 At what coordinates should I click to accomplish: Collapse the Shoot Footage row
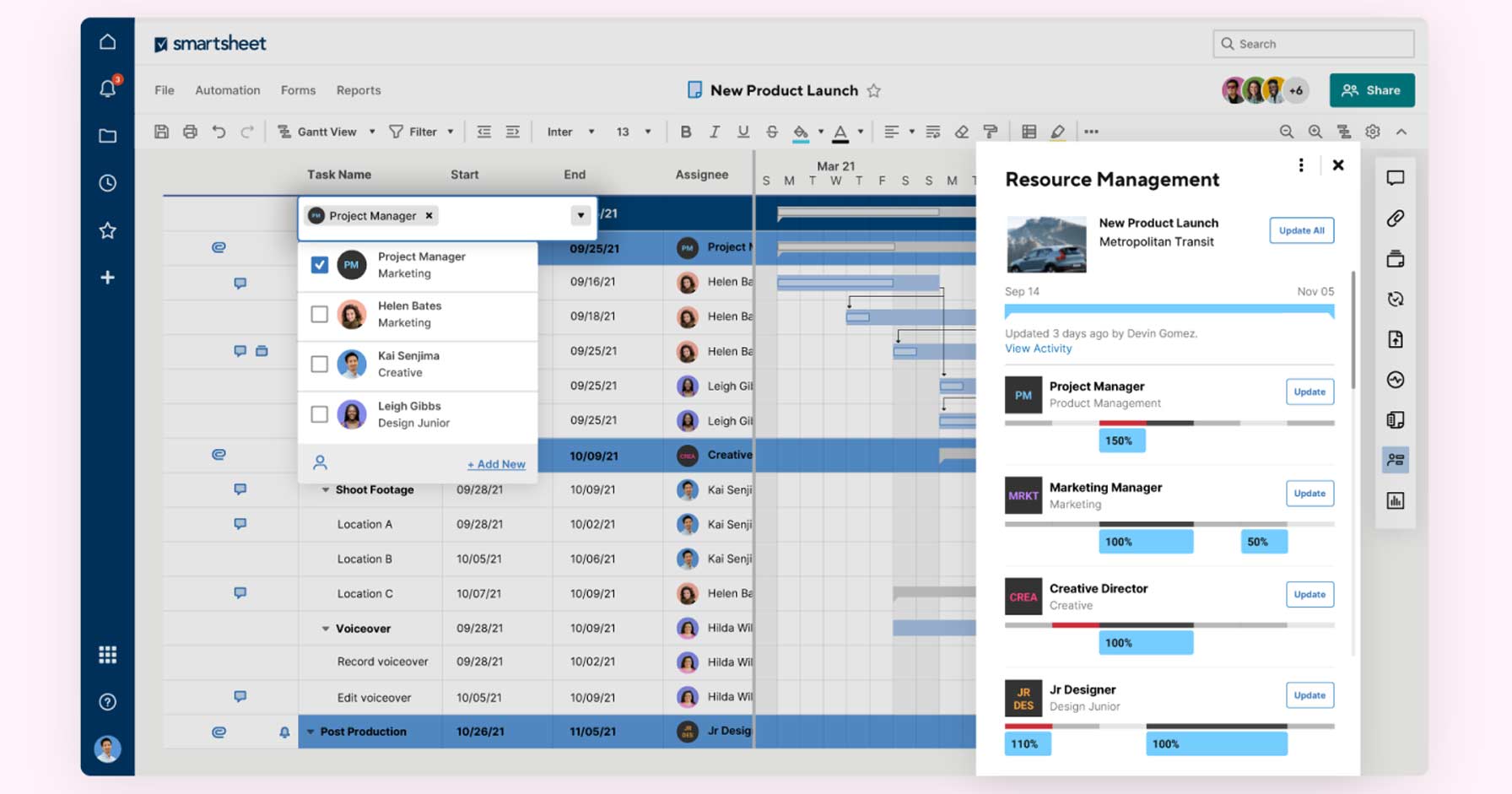click(x=325, y=489)
